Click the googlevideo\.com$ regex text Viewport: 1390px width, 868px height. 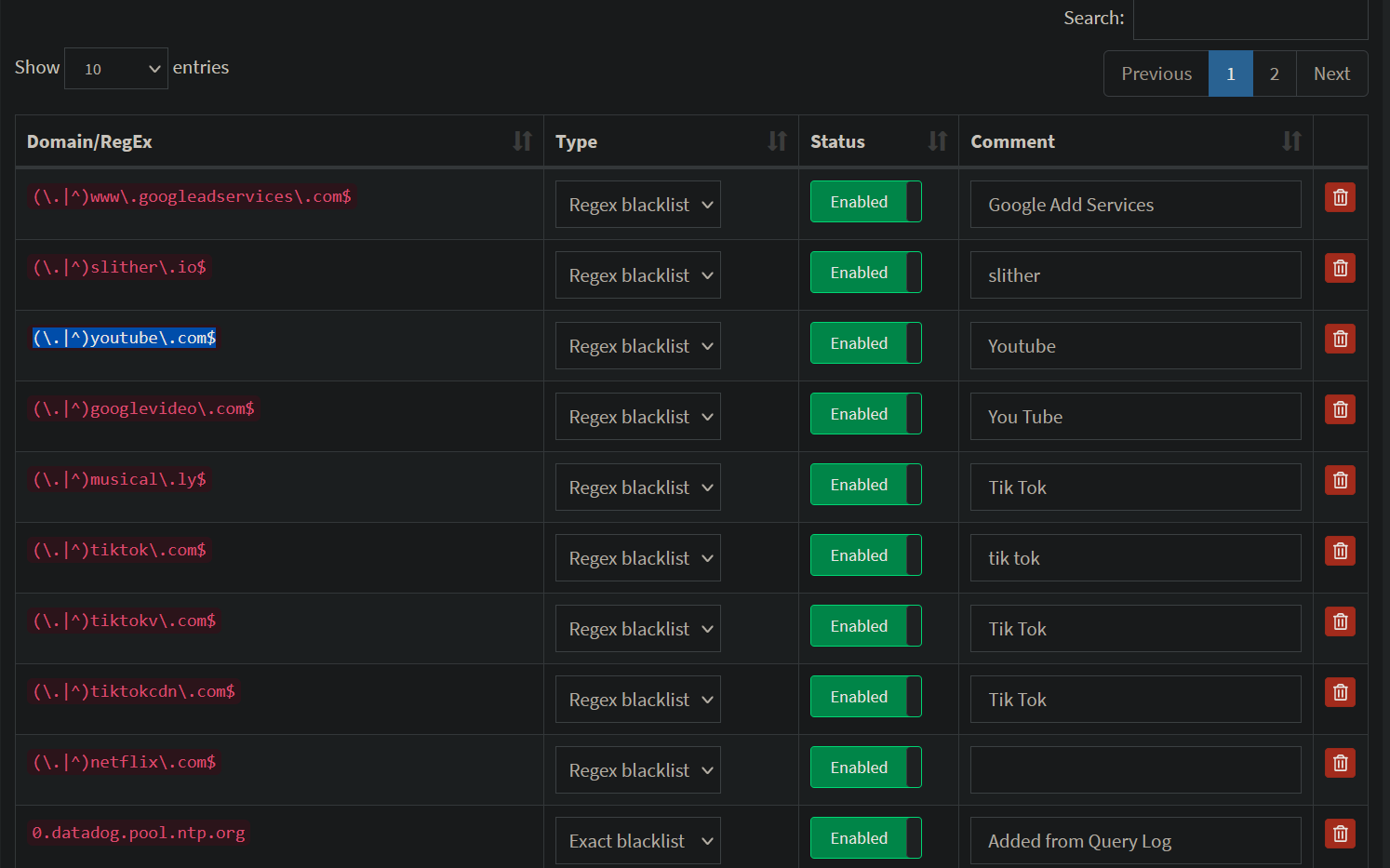point(143,408)
